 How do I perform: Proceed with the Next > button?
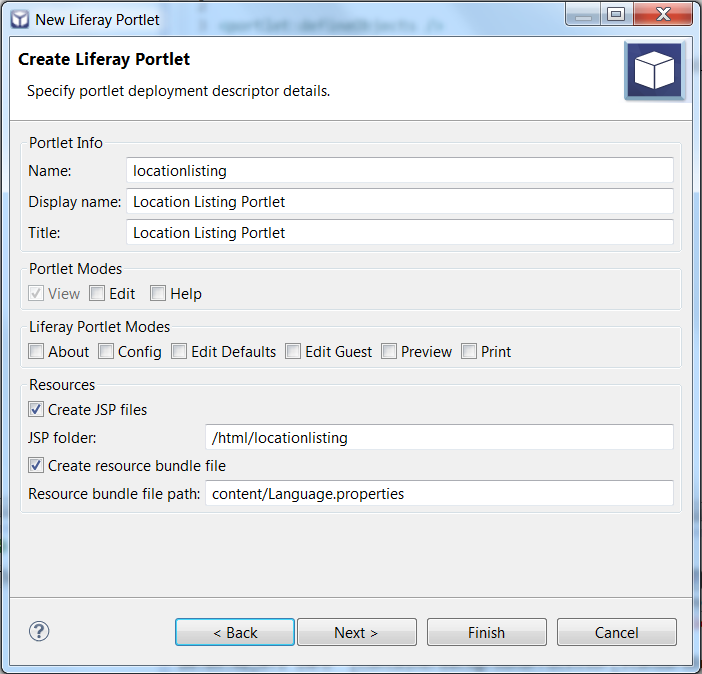(357, 632)
